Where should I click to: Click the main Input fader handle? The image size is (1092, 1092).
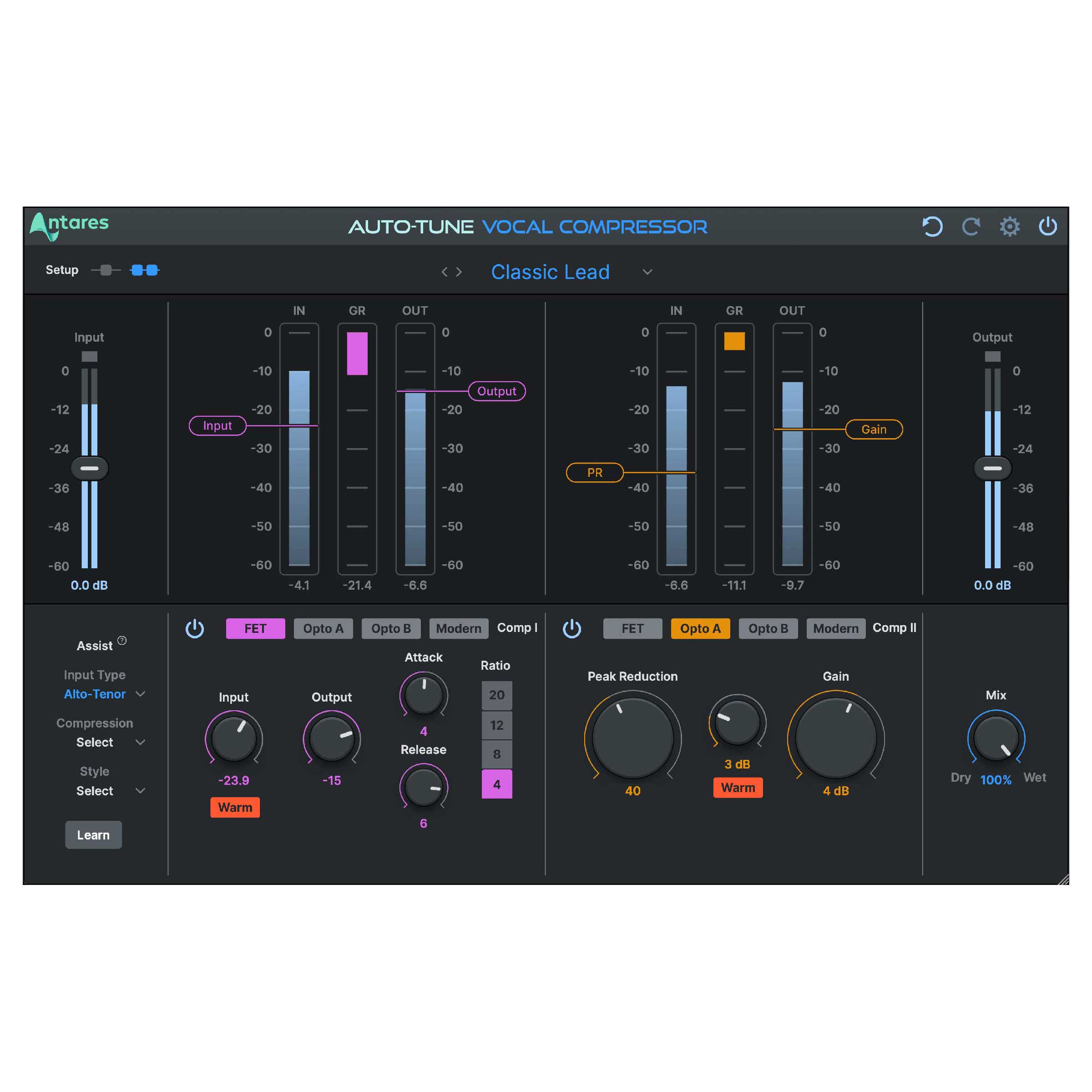[x=89, y=468]
